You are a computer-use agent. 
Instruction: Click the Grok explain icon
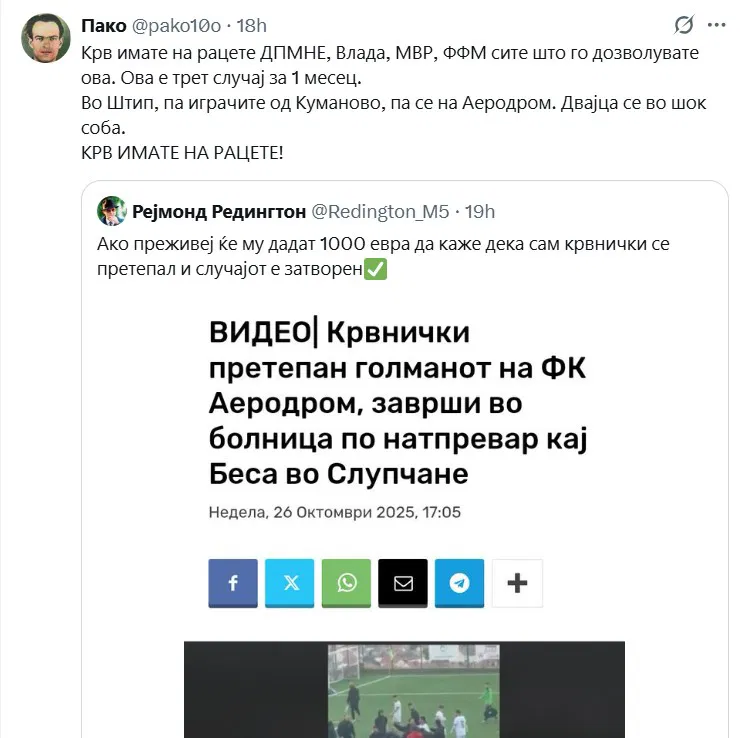(x=684, y=25)
